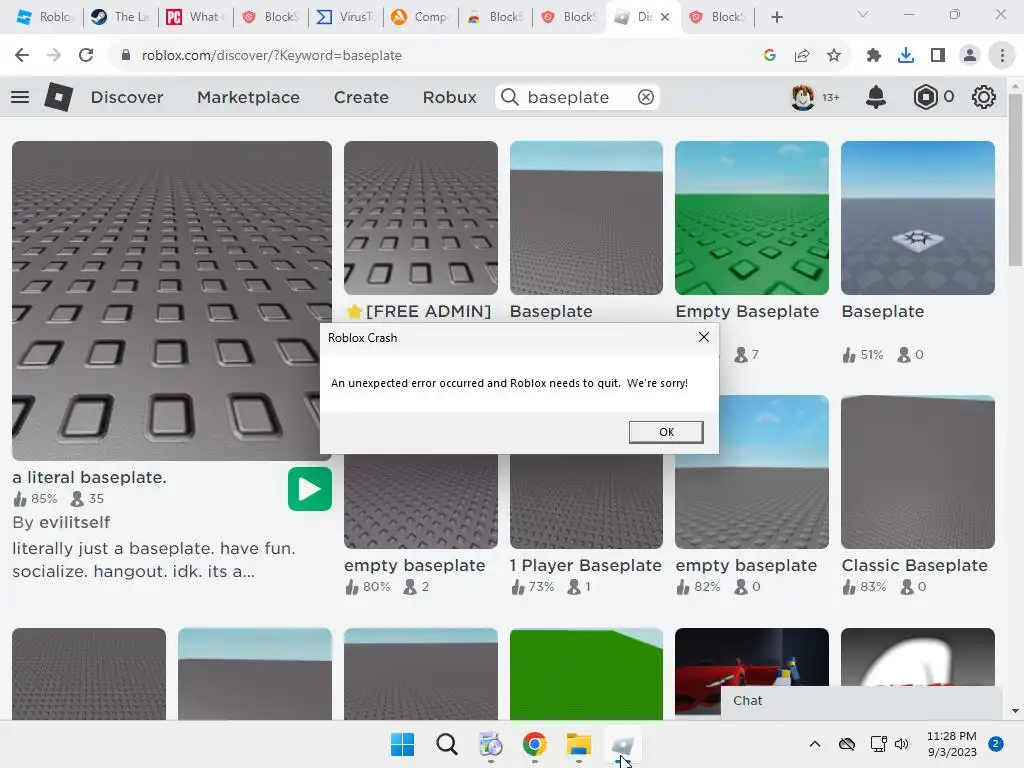
Task: Open the Chrome profile icon
Action: 970,56
